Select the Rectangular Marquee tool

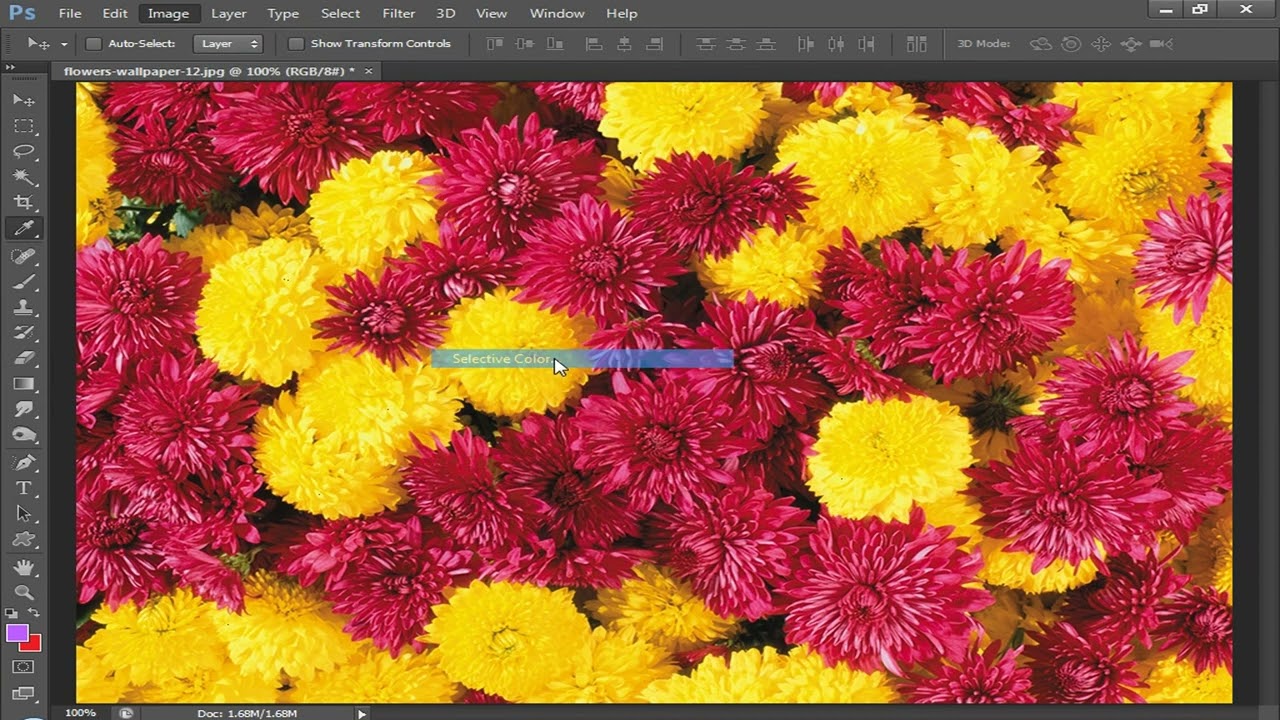(x=23, y=126)
